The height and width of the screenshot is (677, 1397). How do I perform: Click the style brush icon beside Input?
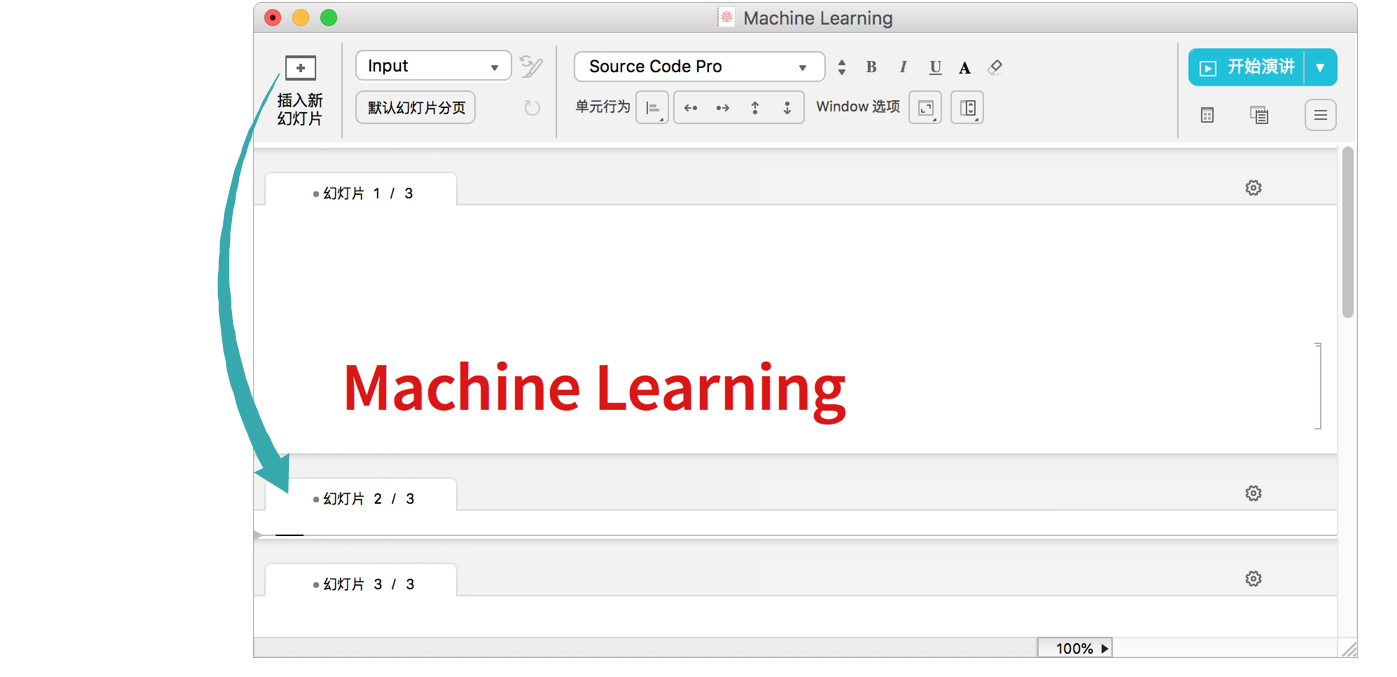click(531, 67)
